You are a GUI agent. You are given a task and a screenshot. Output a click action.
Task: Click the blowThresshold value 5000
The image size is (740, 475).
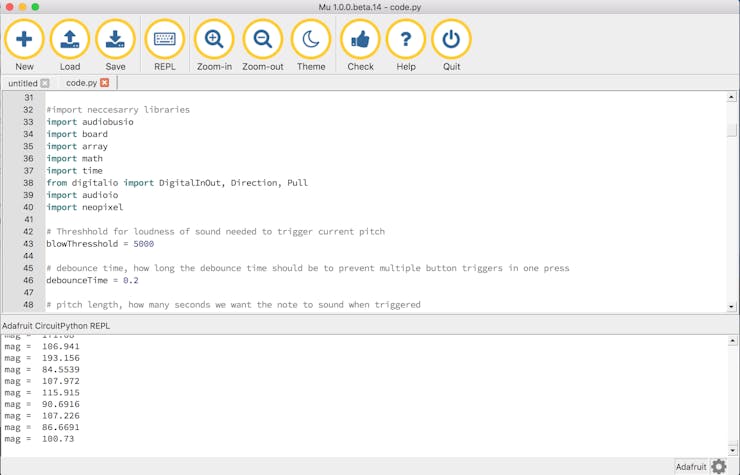click(x=143, y=244)
